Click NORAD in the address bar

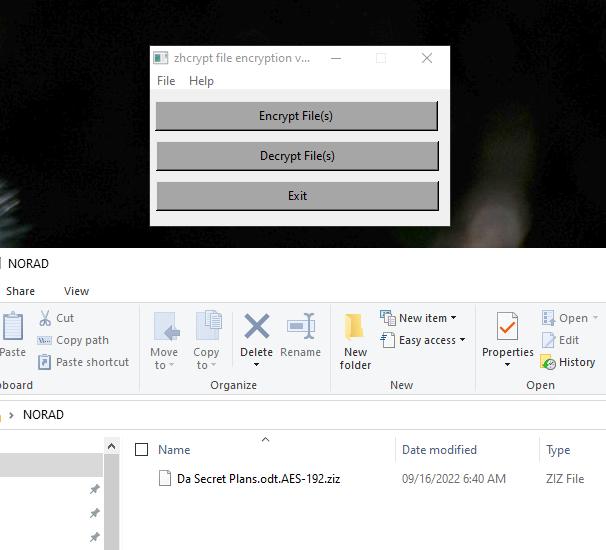click(43, 415)
